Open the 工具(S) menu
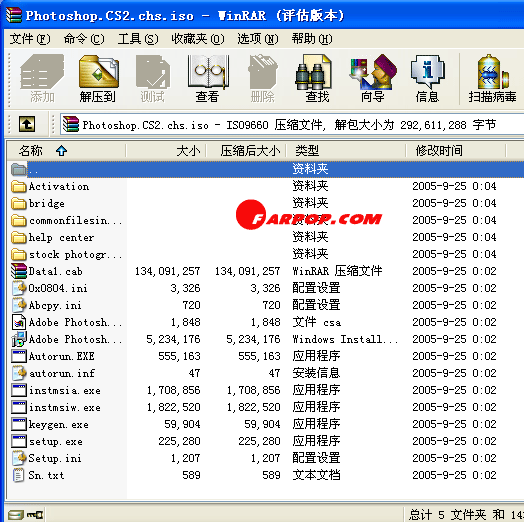 [138, 39]
